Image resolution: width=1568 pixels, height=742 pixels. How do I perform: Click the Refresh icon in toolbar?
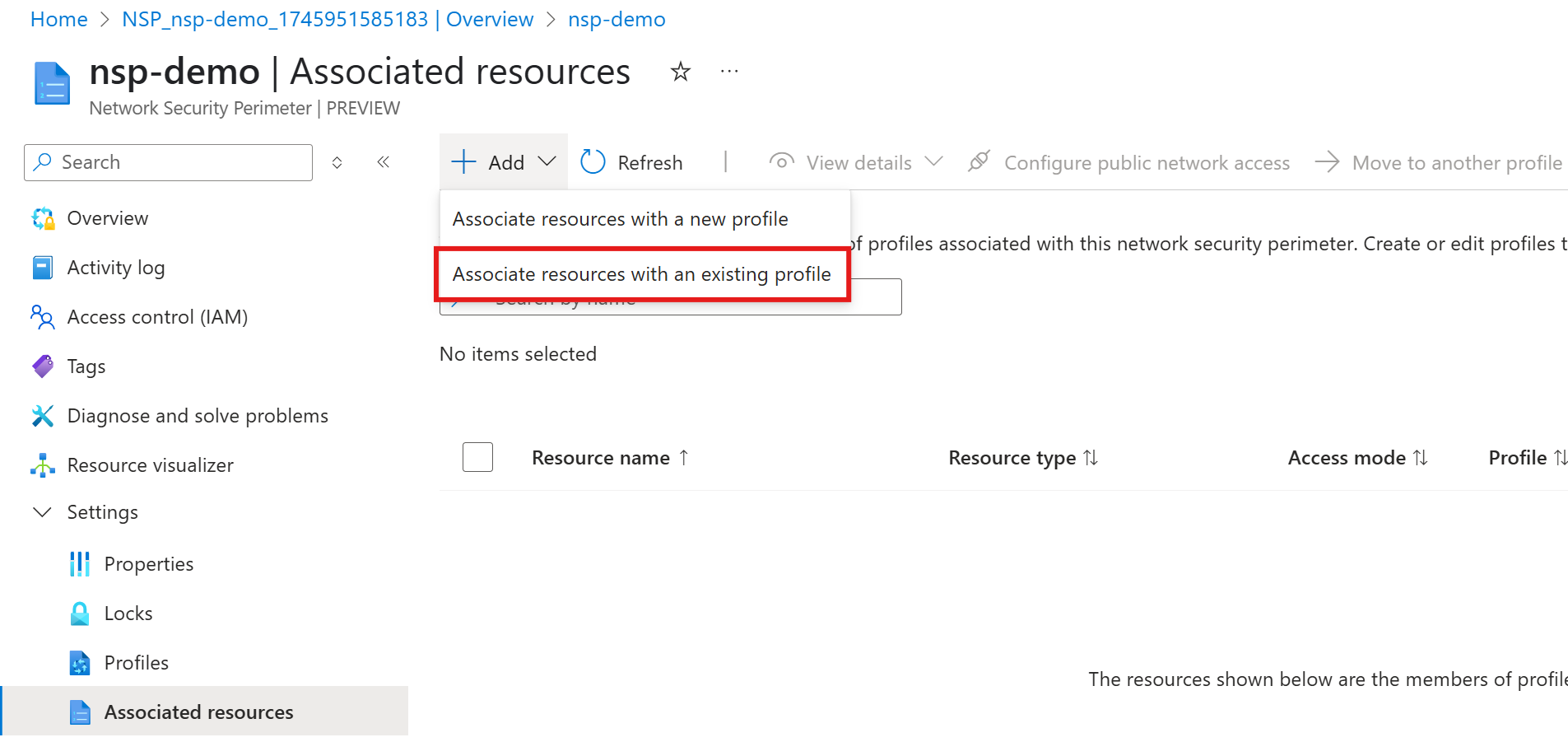[593, 162]
